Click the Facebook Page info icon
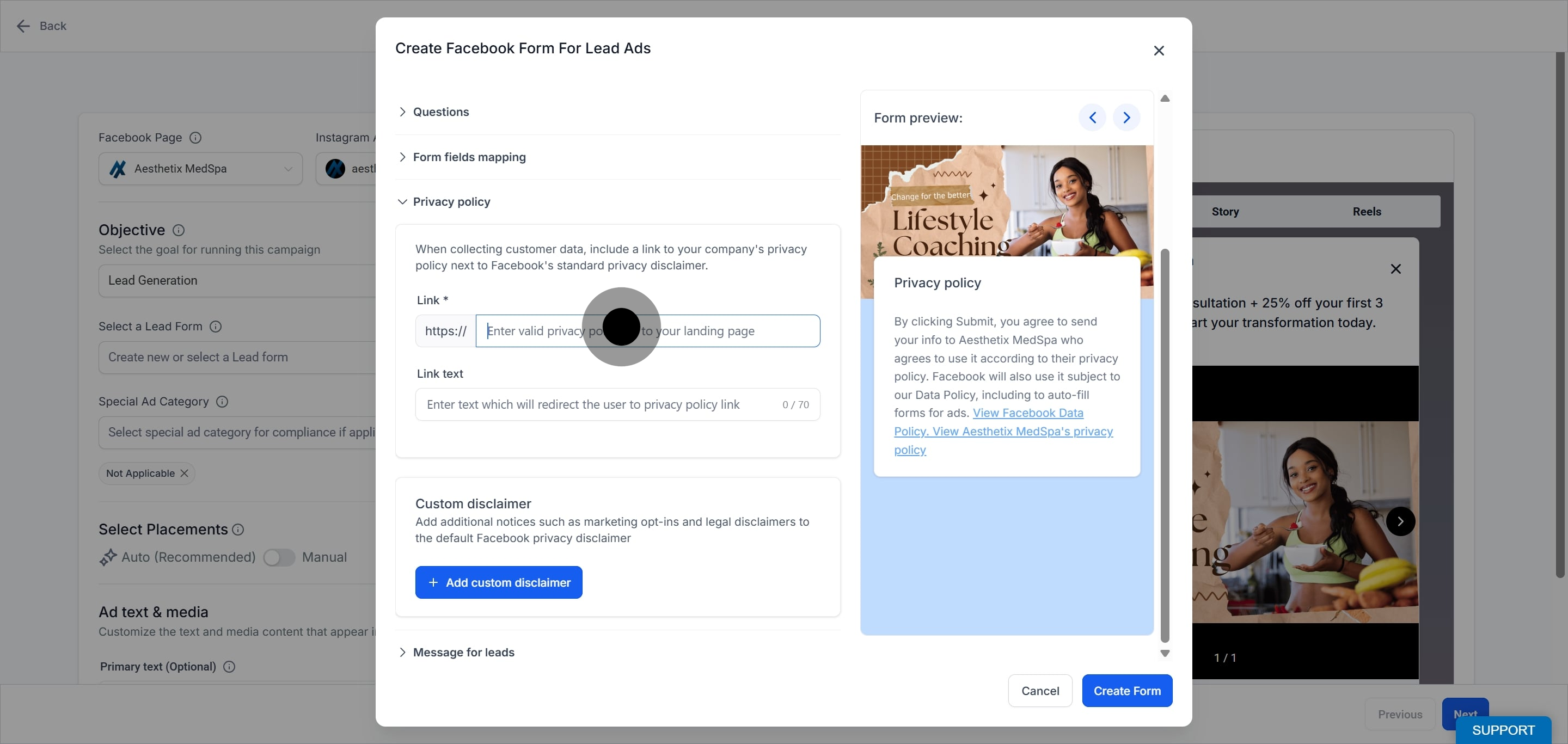Image resolution: width=1568 pixels, height=744 pixels. coord(195,138)
